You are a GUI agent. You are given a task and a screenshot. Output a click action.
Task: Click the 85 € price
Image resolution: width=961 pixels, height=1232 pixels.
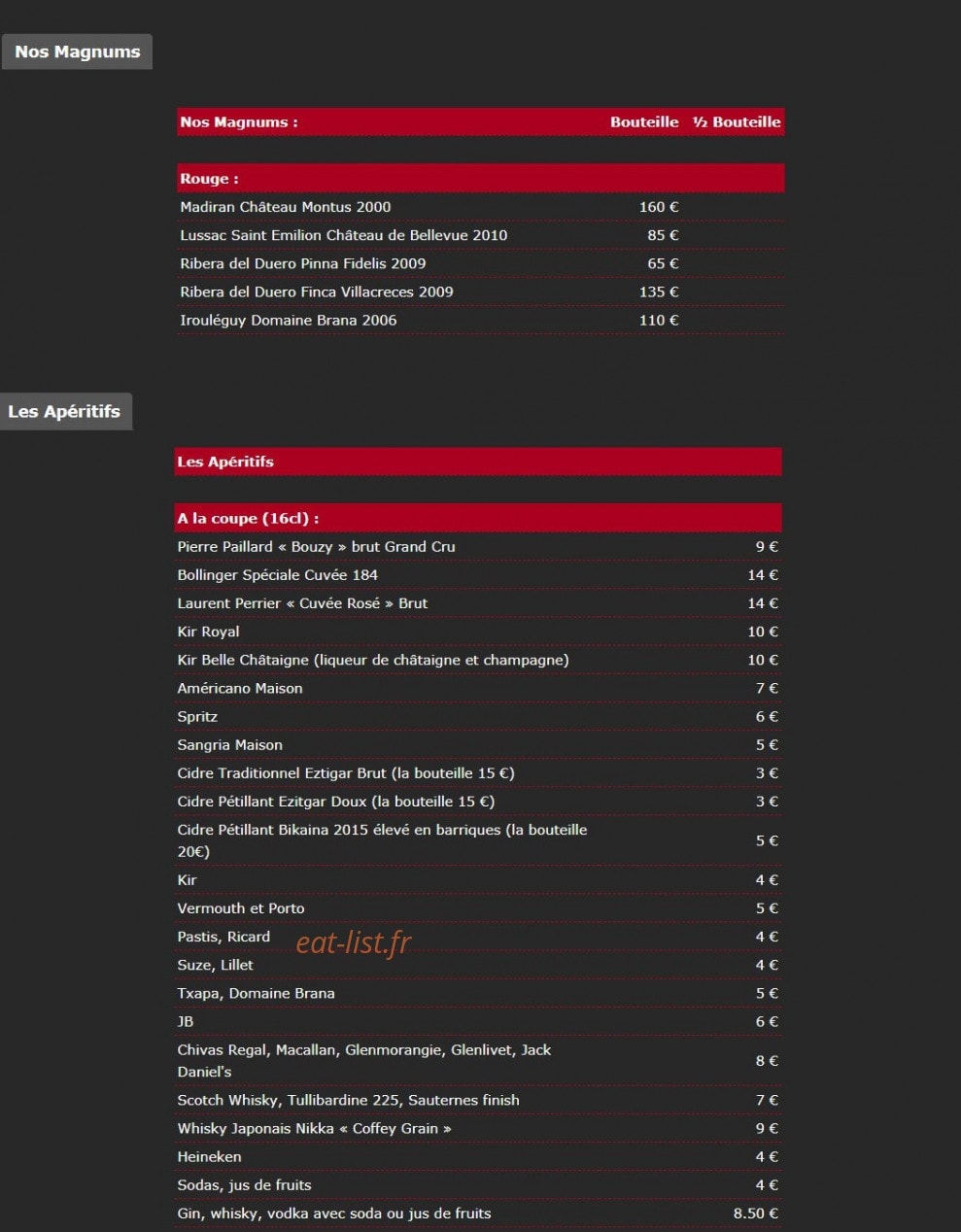coord(663,235)
